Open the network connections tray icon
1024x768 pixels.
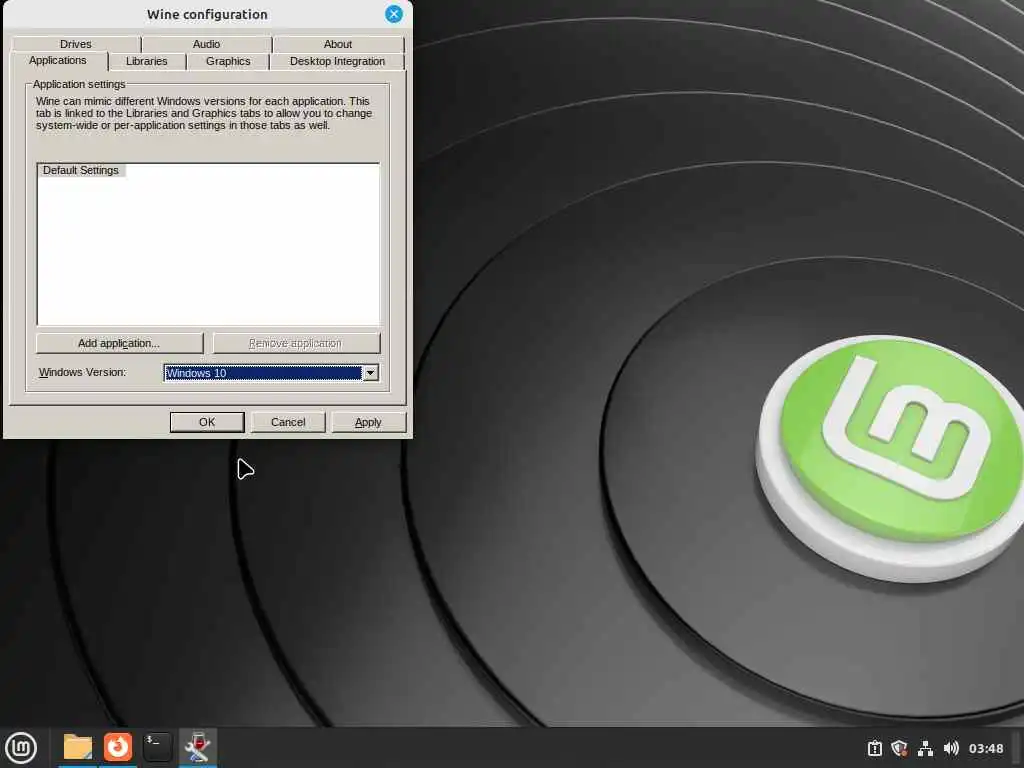pos(925,748)
